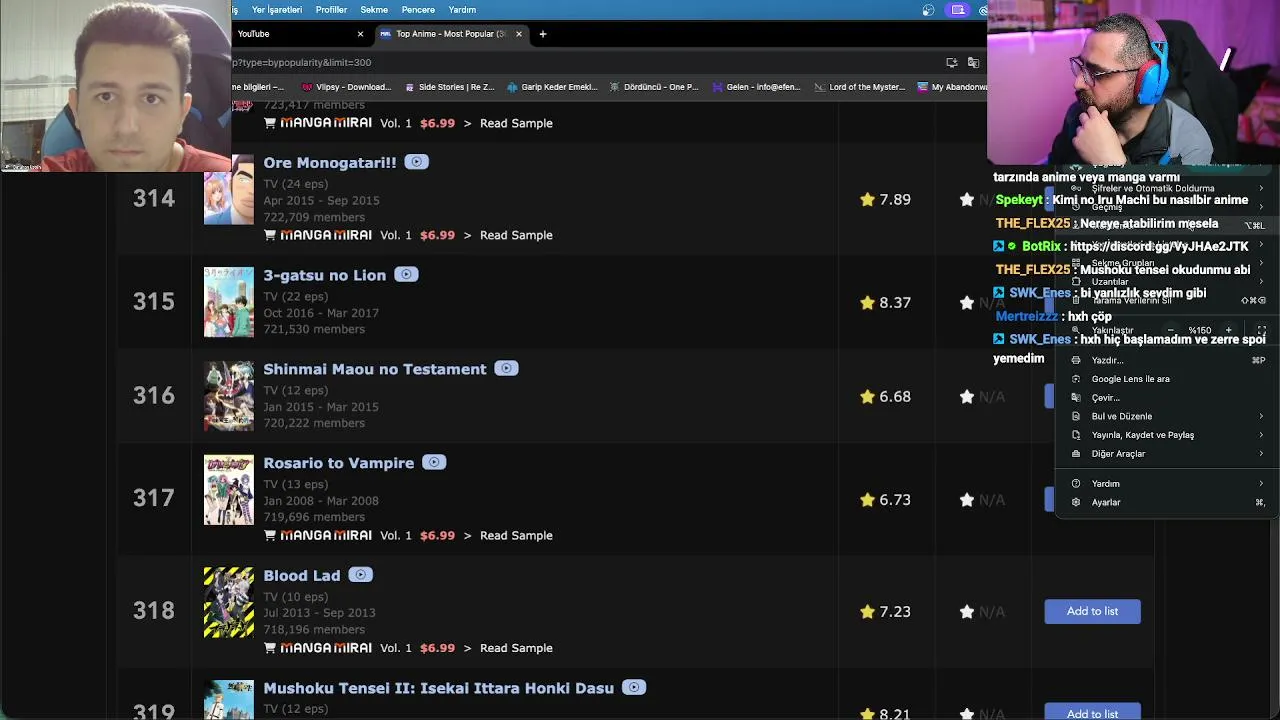This screenshot has width=1280, height=720.
Task: Click the BotRix discord.gg link in chat
Action: [1159, 246]
